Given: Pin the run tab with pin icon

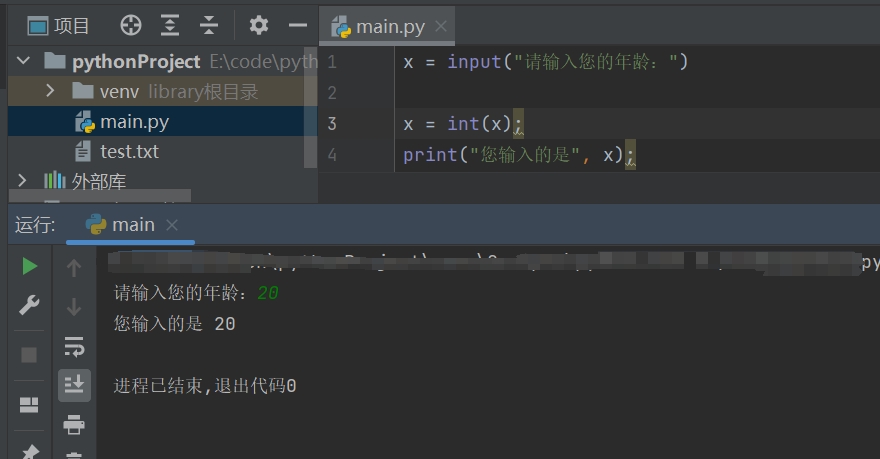Looking at the screenshot, I should point(29,451).
